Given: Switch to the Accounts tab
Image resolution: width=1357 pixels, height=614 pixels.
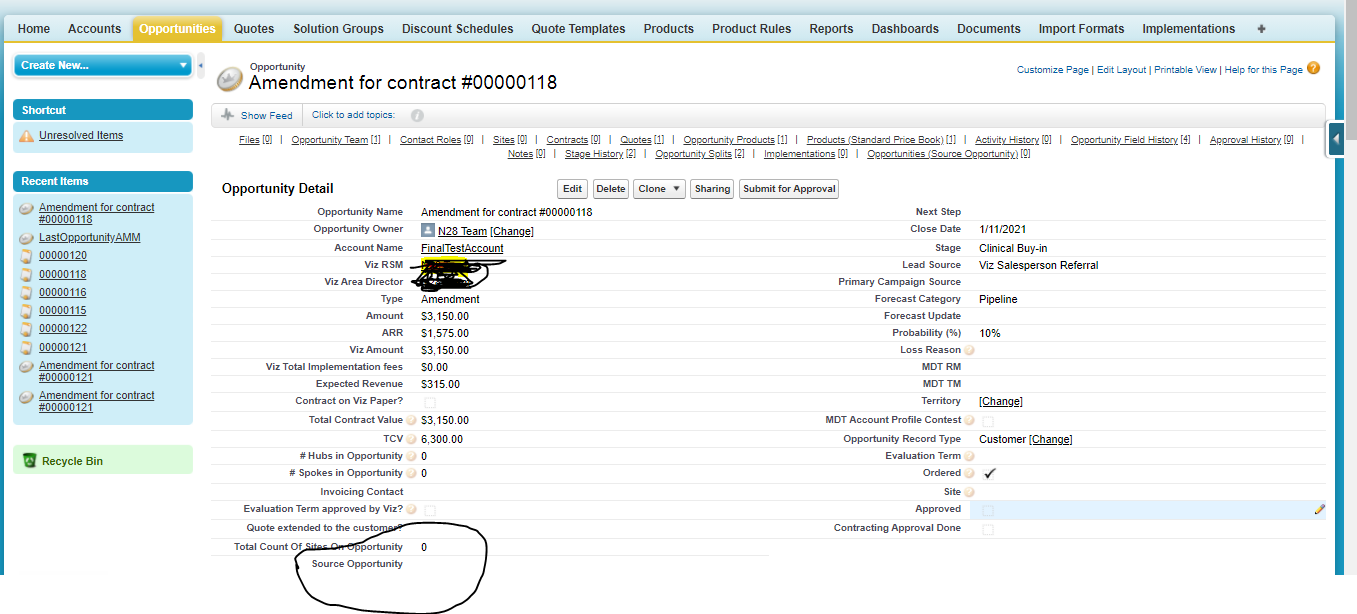Looking at the screenshot, I should click(95, 29).
